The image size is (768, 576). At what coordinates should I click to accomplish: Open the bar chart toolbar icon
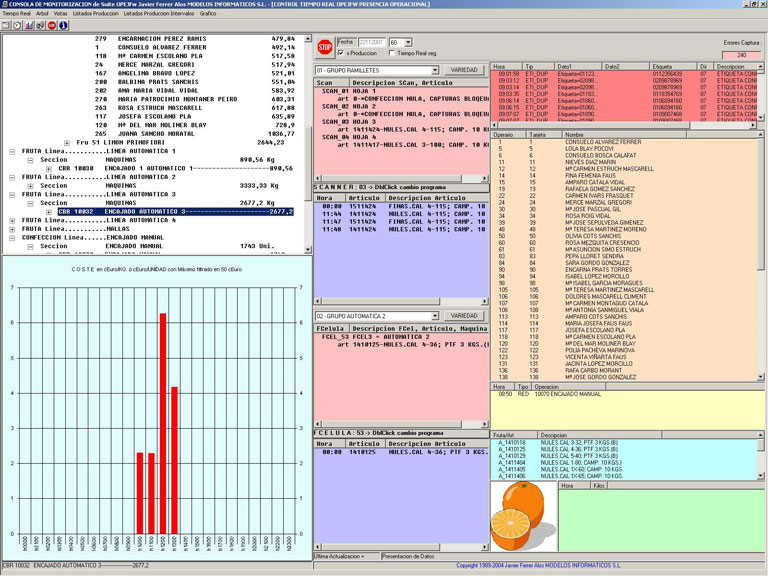click(x=29, y=25)
